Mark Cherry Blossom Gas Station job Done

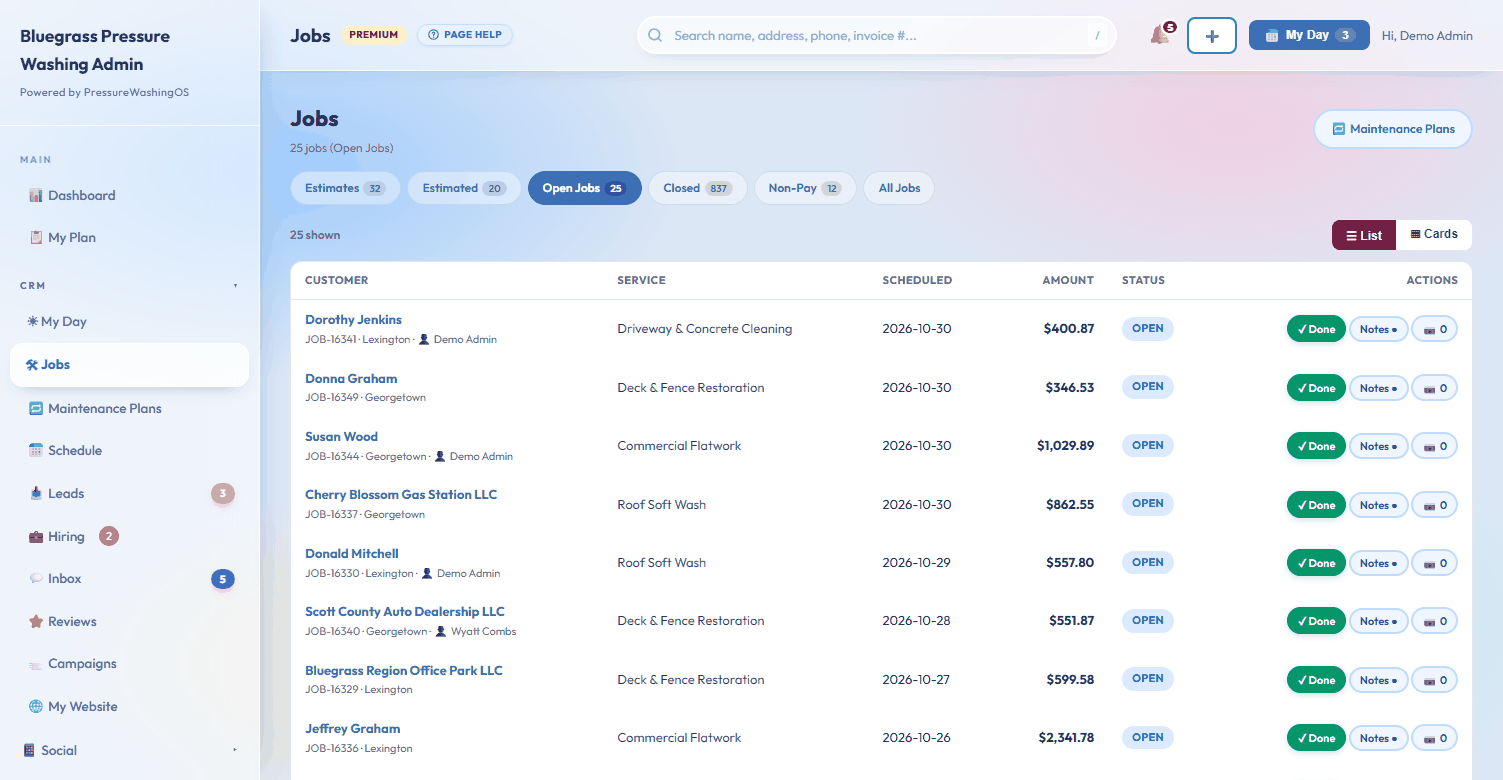pos(1316,505)
